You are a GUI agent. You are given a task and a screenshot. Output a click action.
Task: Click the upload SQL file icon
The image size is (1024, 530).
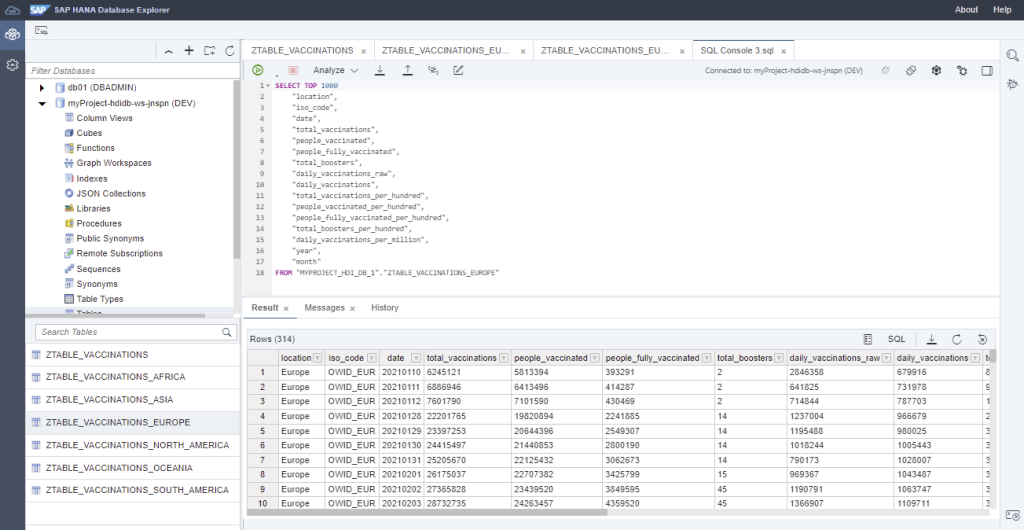tap(408, 70)
